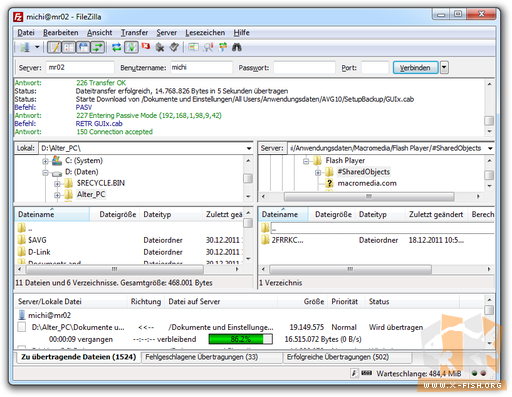Click the Benutzername input field
Screen dimensions: 512x397
(201, 67)
